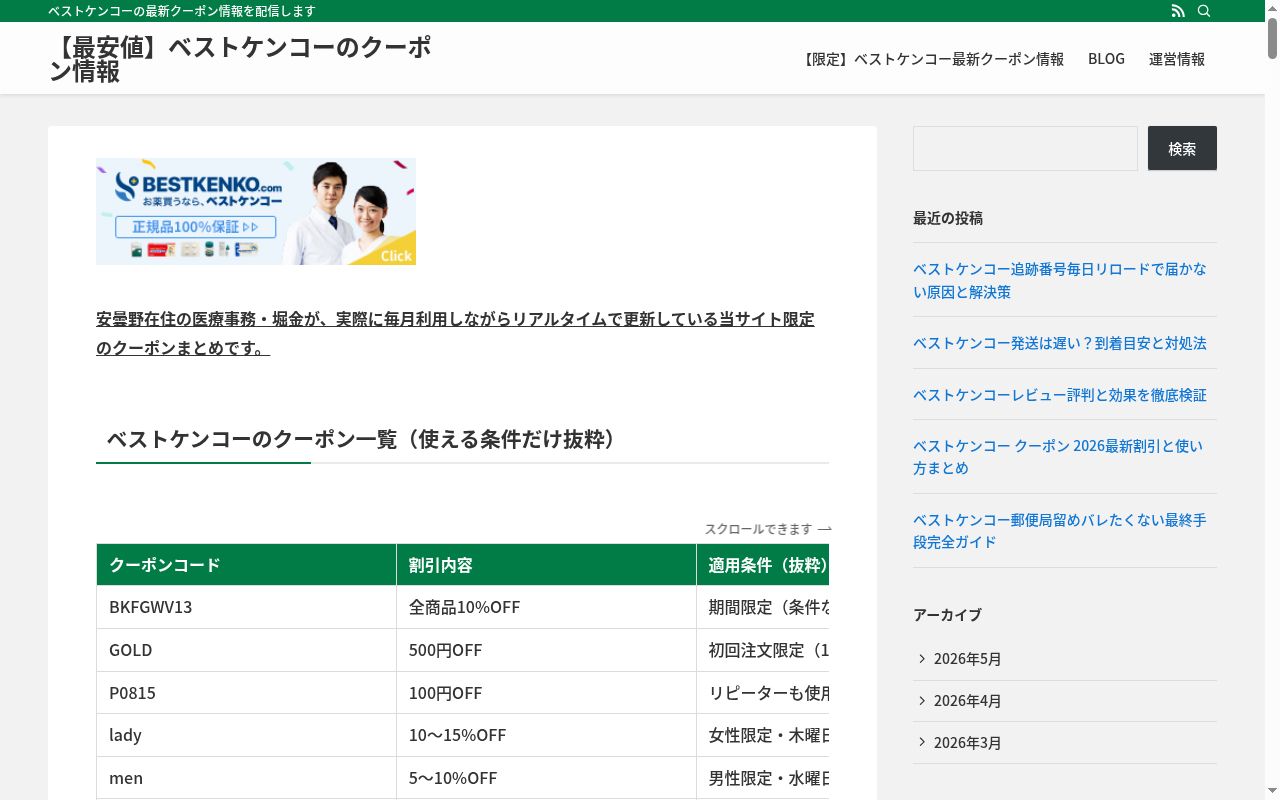Go to the BLOG menu item
The height and width of the screenshot is (800, 1280).
point(1106,59)
